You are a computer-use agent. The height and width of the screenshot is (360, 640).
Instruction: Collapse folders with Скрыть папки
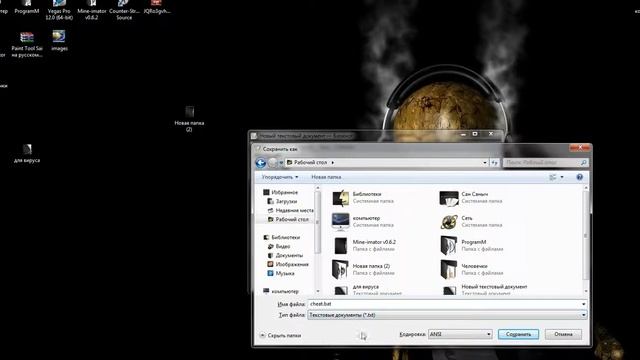(x=281, y=336)
